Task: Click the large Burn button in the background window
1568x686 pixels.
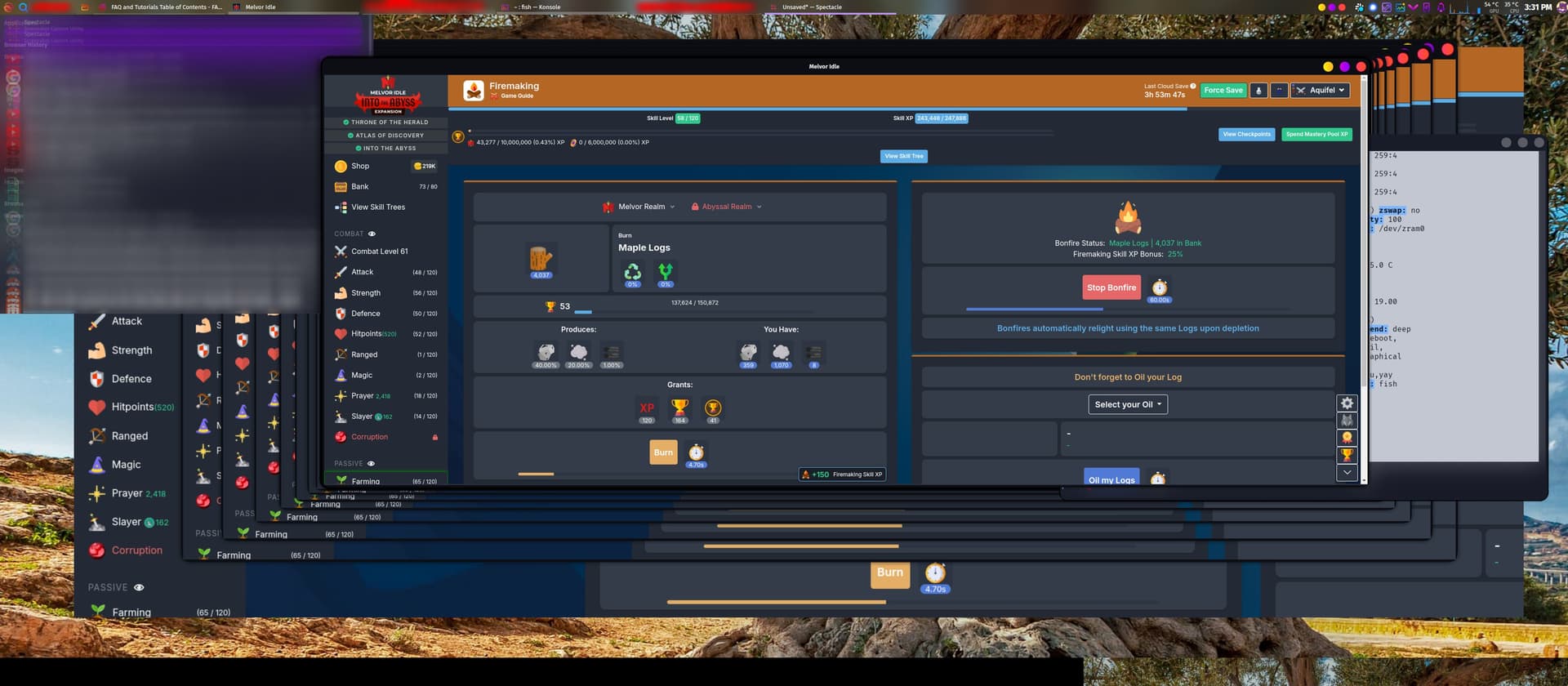Action: [x=890, y=572]
